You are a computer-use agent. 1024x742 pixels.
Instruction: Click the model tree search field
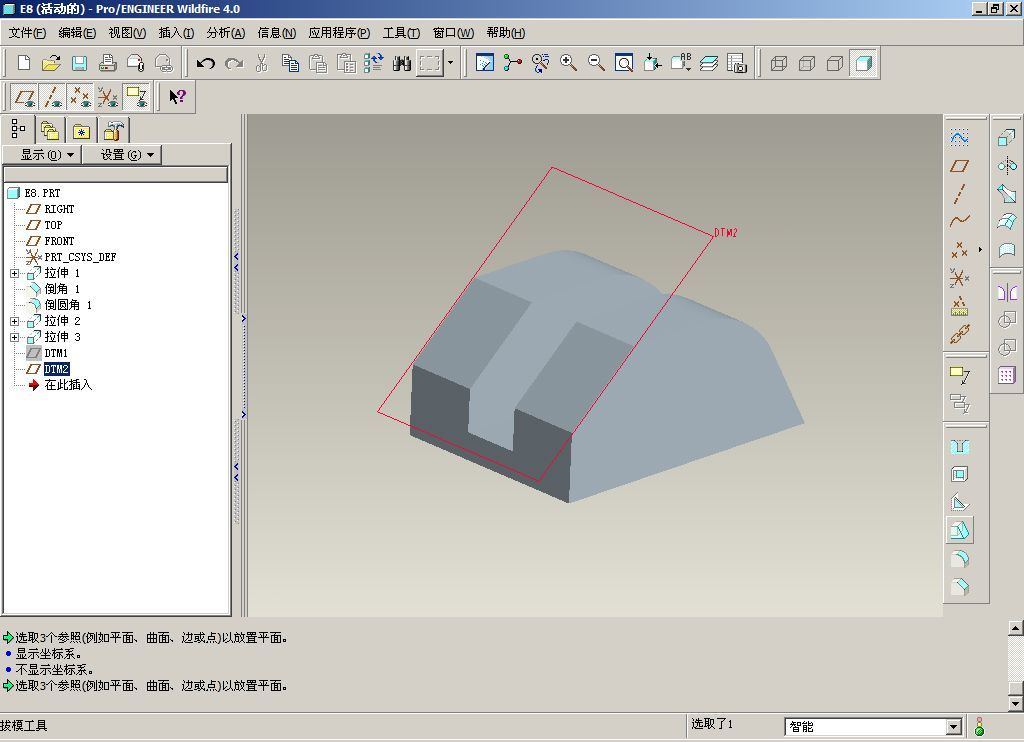coord(116,174)
